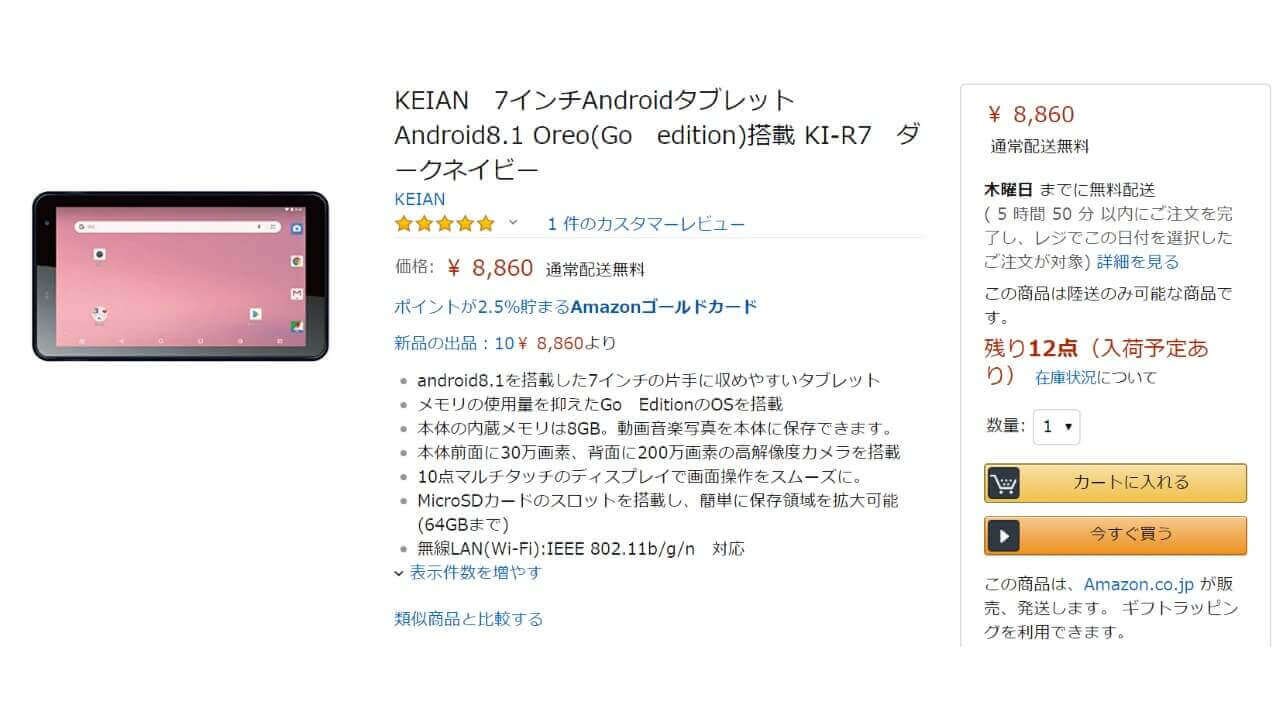Expand 表示件数を増やす to show more features

[468, 573]
